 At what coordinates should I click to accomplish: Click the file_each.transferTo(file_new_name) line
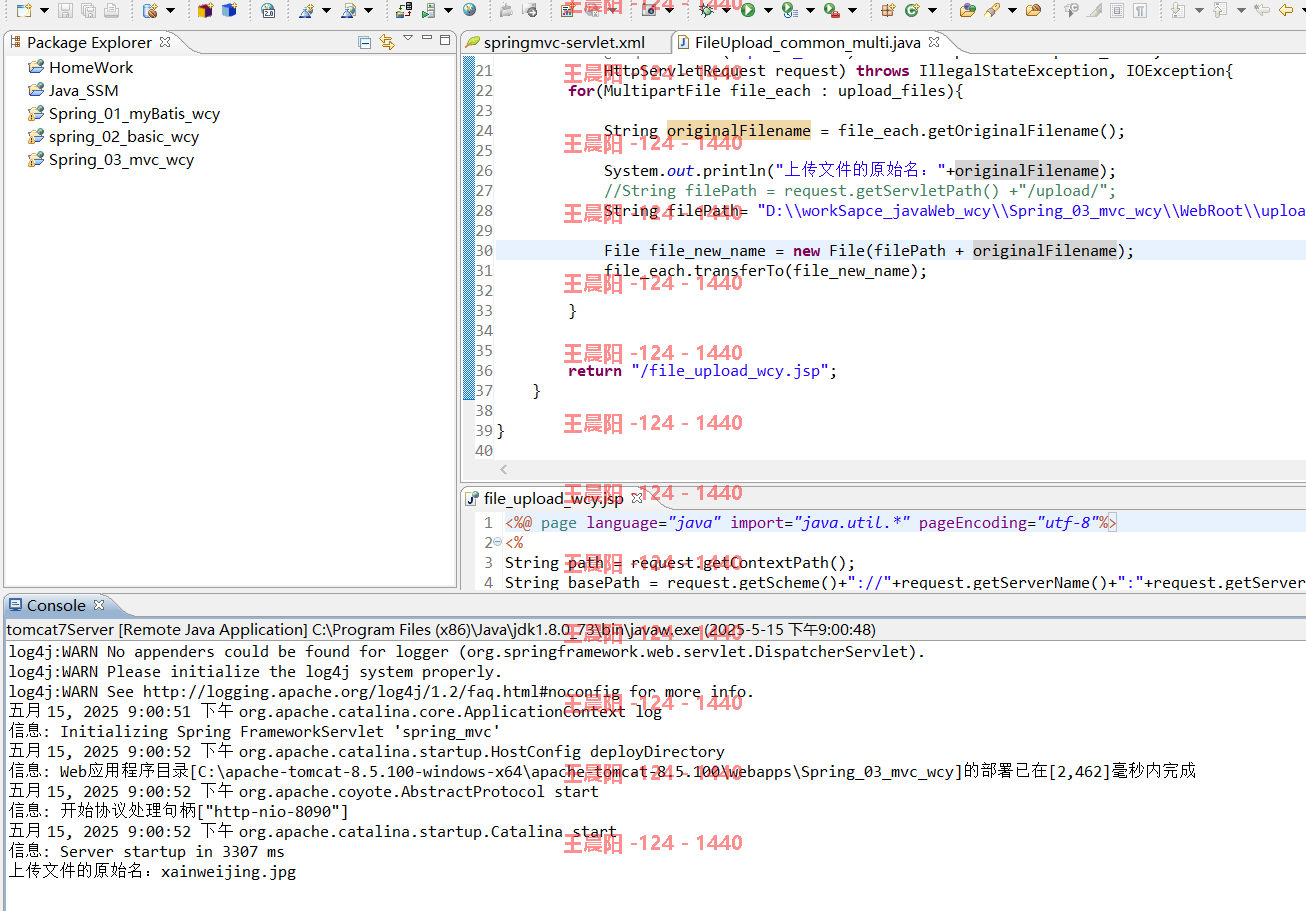click(765, 271)
